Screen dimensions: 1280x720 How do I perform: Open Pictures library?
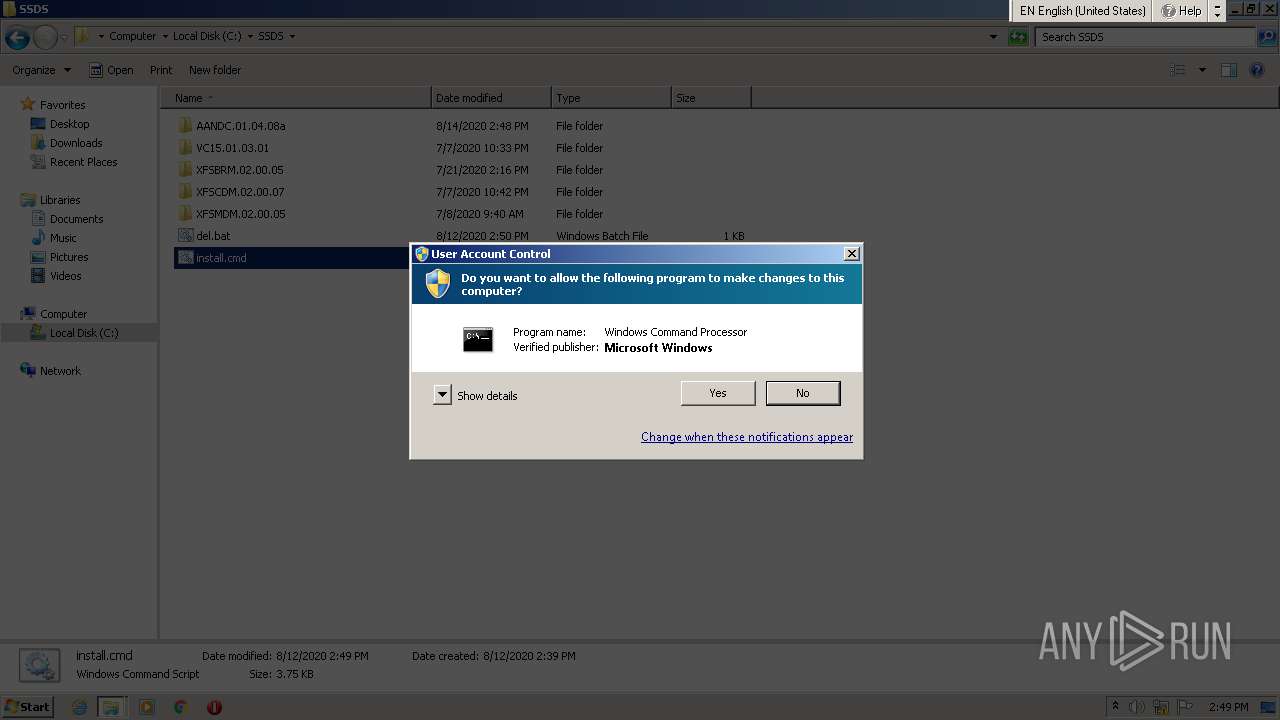click(69, 257)
